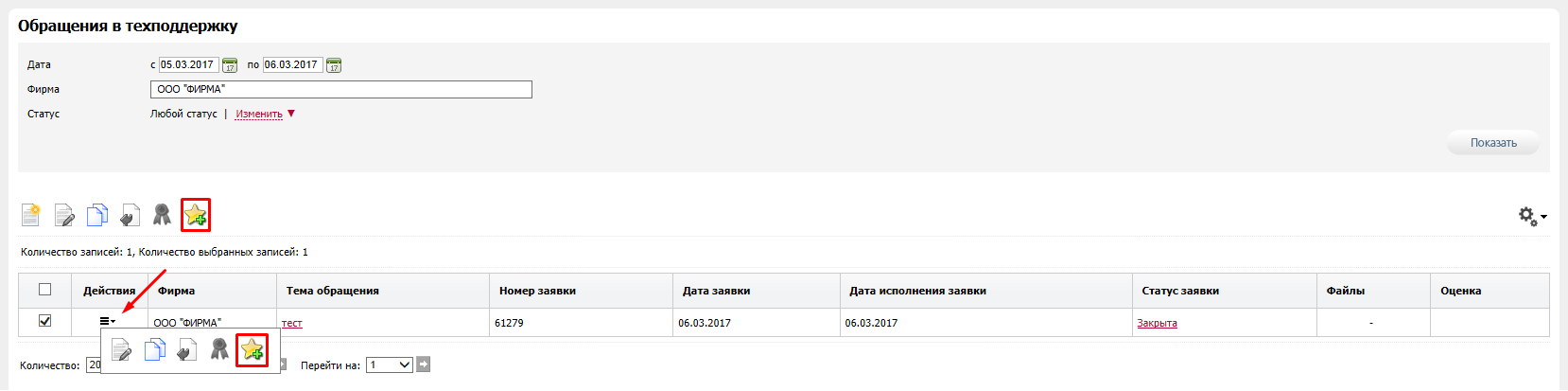This screenshot has height=391, width=1568.
Task: Click the pencil edit icon in the row popup
Action: (x=121, y=350)
